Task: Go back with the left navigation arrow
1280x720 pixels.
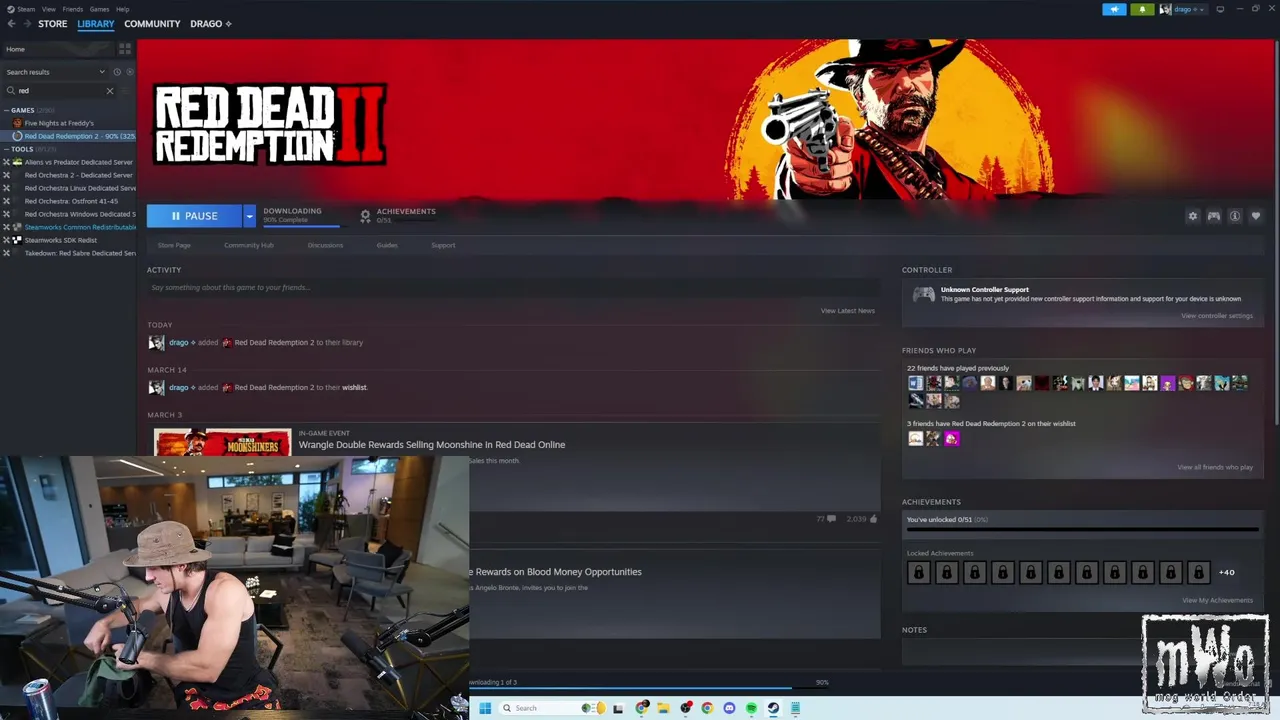Action: click(11, 24)
